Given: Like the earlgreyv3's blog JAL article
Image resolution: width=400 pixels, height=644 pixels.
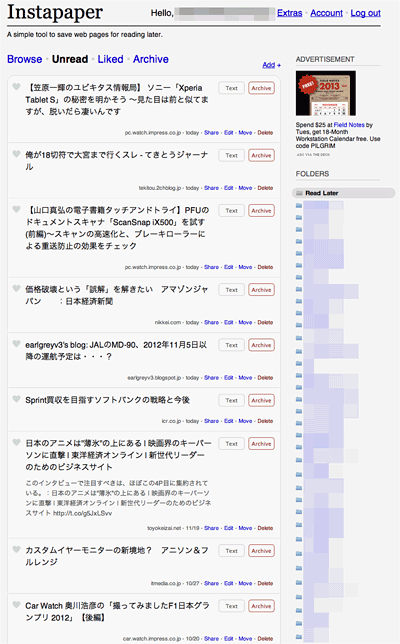Looking at the screenshot, I should (16, 344).
